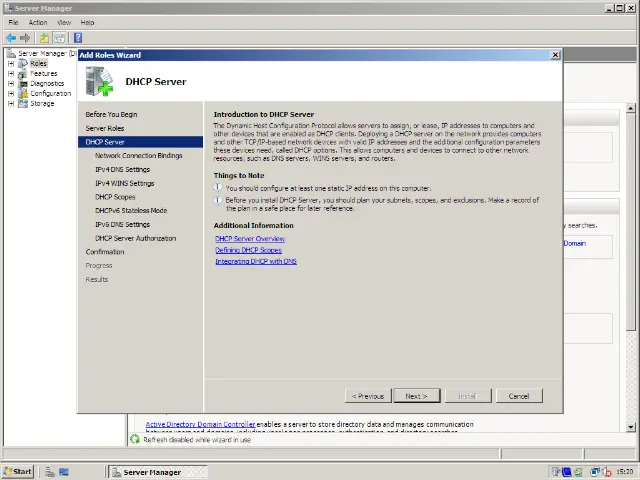
Task: Select Roles label in console tree
Action: pos(38,64)
